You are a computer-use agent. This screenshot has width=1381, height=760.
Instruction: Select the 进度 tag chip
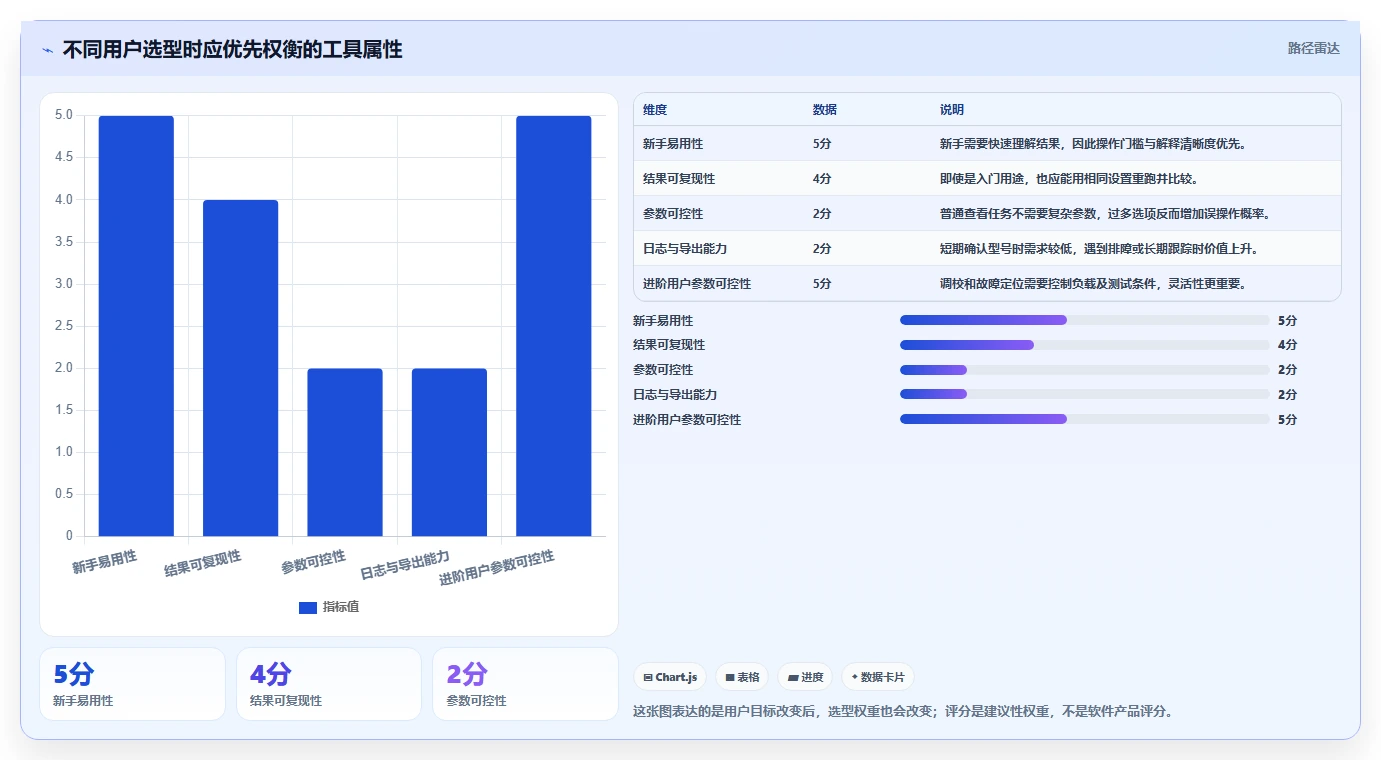[805, 677]
